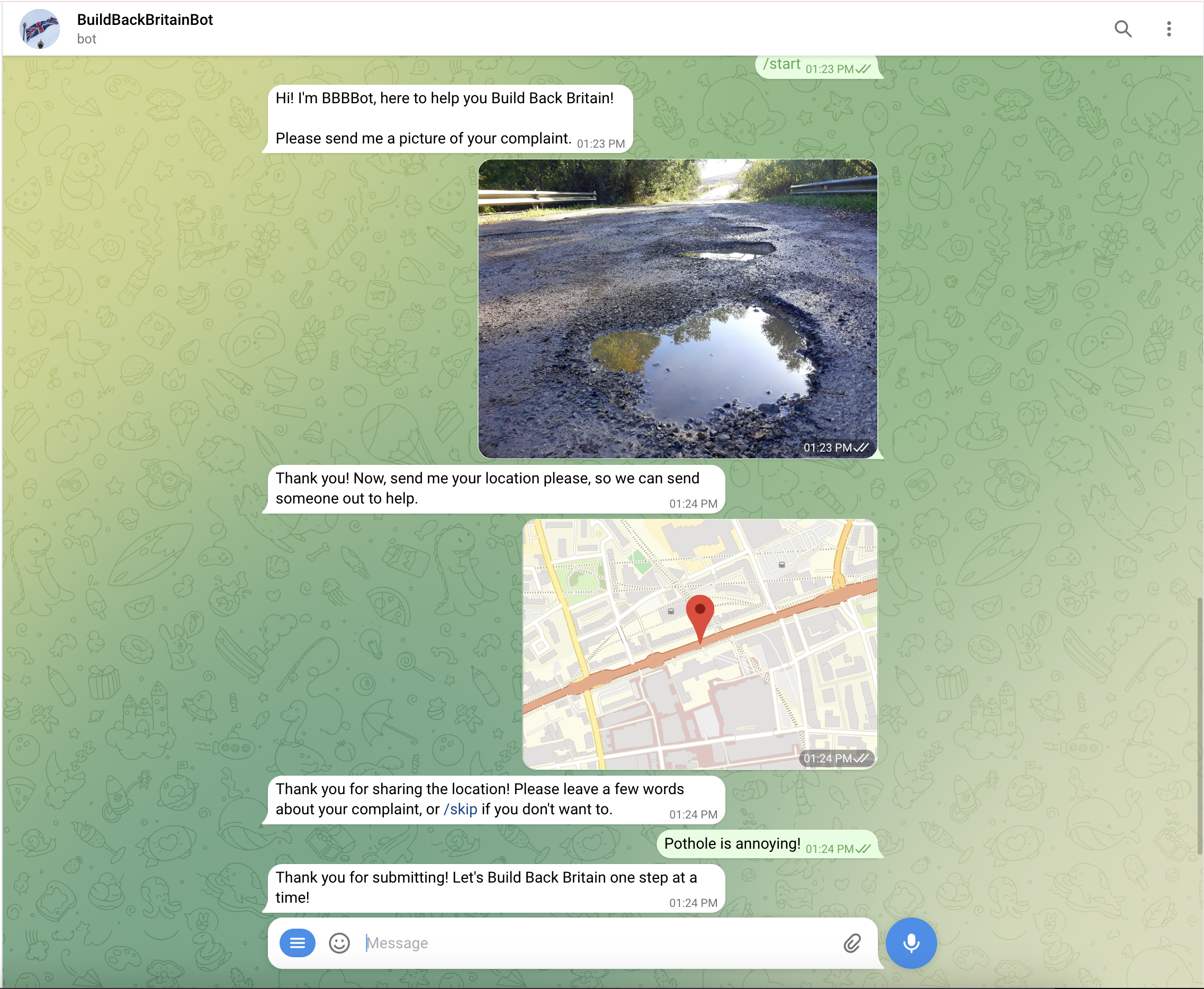Click the "Pothole is annoying!" message
The height and width of the screenshot is (989, 1204).
[732, 844]
